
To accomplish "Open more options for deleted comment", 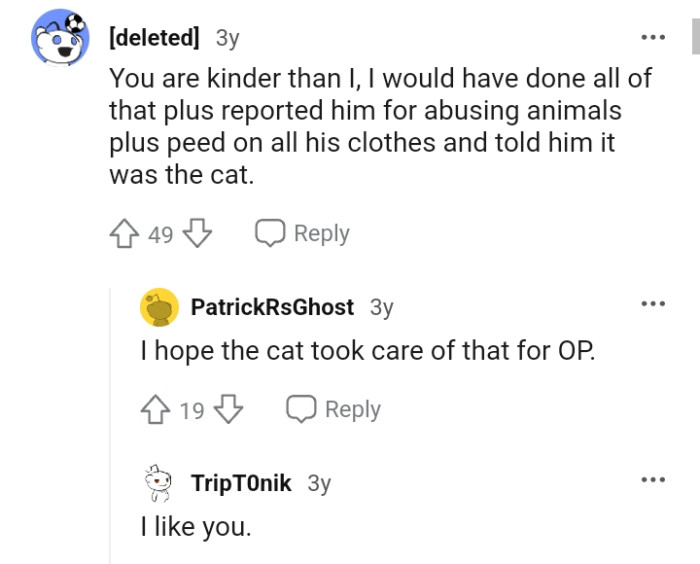I will click(x=653, y=38).
